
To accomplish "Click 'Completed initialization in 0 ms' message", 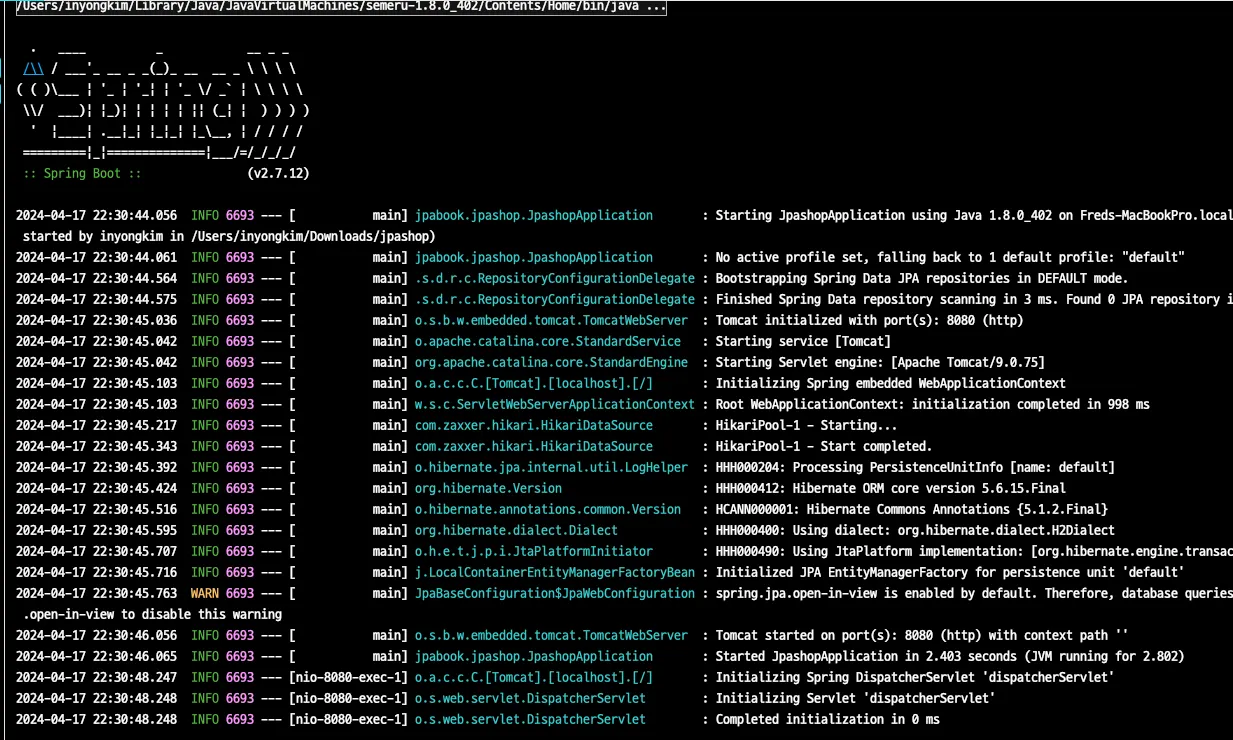I will pos(827,719).
